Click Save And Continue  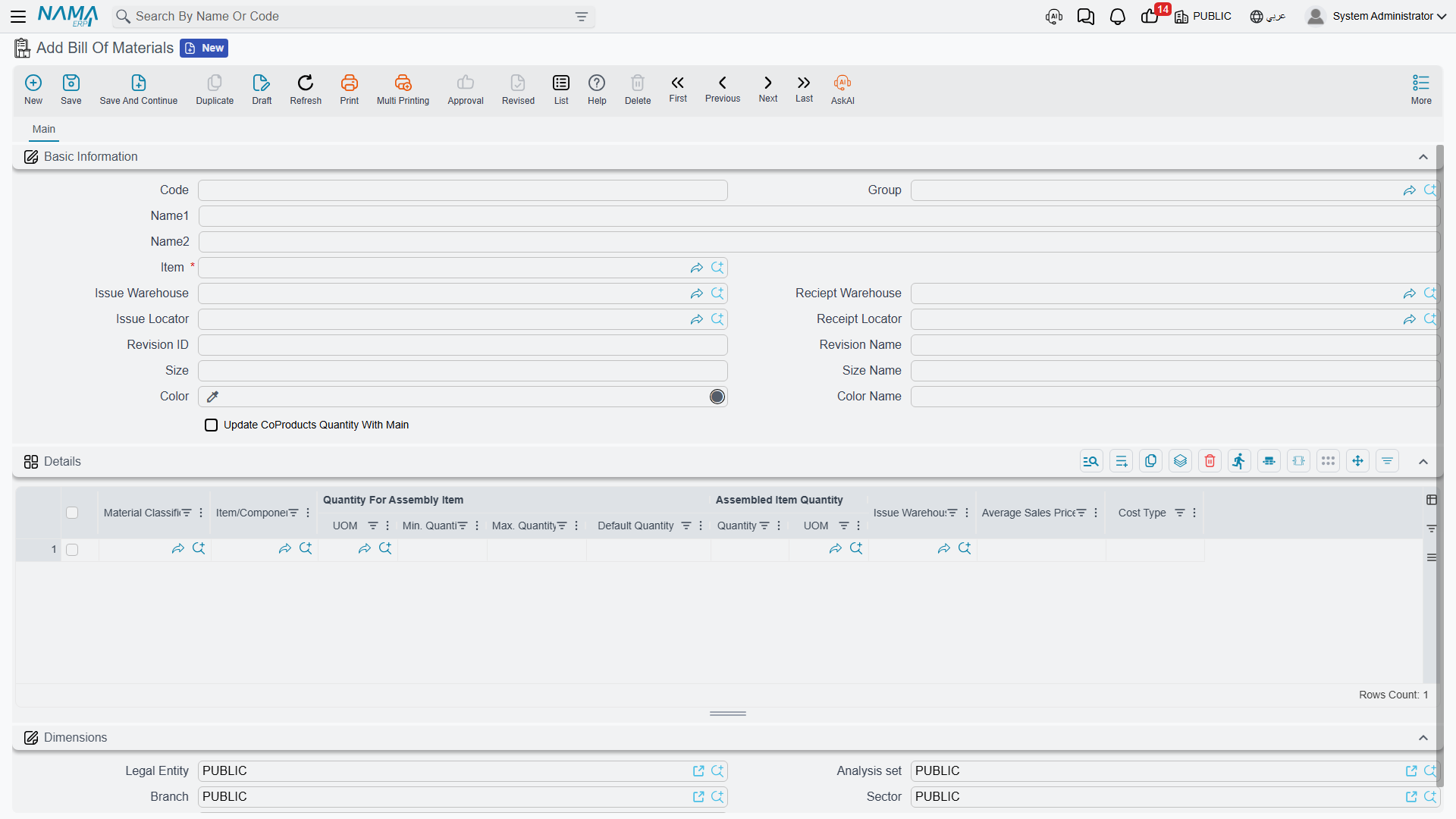pyautogui.click(x=139, y=89)
